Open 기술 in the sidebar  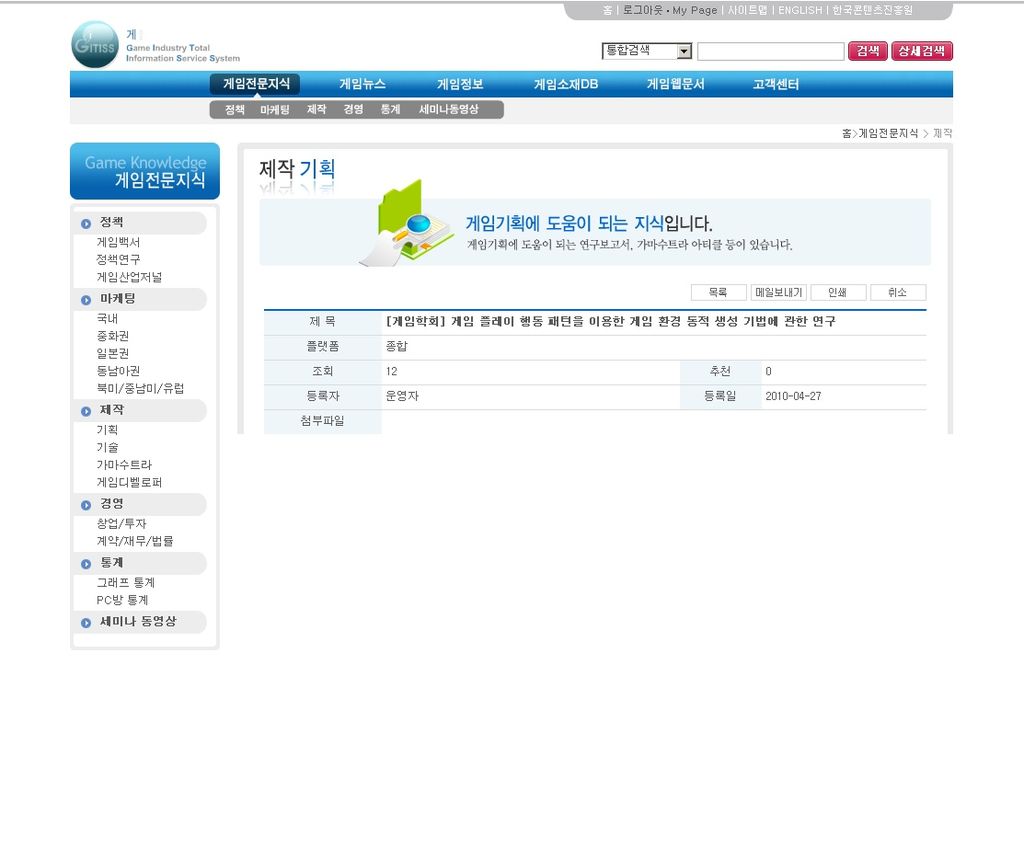[107, 448]
